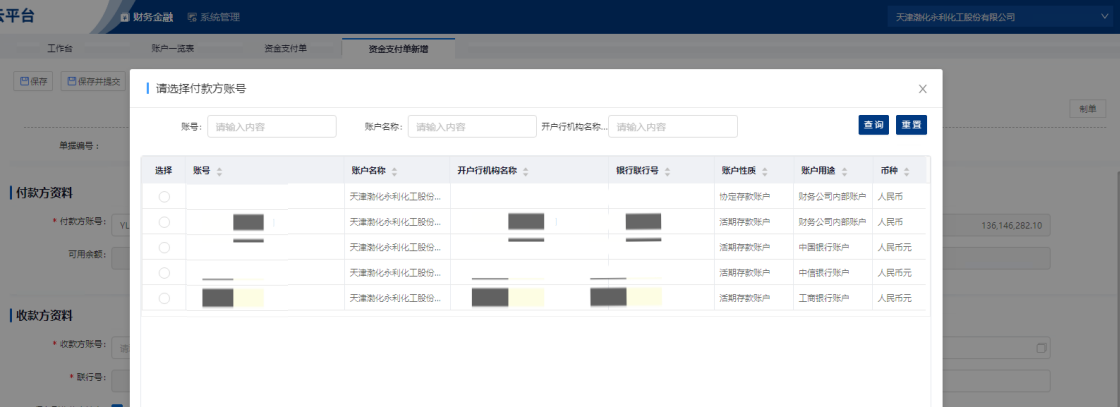Close the 请选择付款方账号 dialog
This screenshot has width=1120, height=407.
click(922, 89)
